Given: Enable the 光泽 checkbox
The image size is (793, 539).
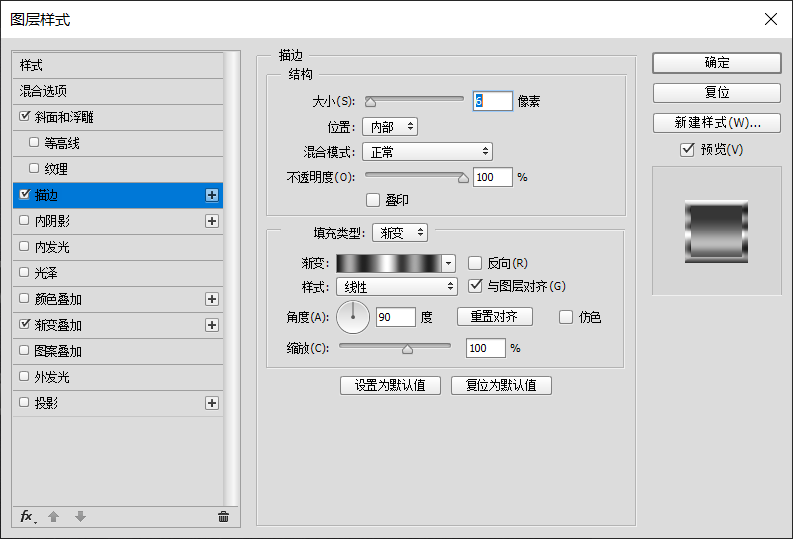Looking at the screenshot, I should (24, 272).
